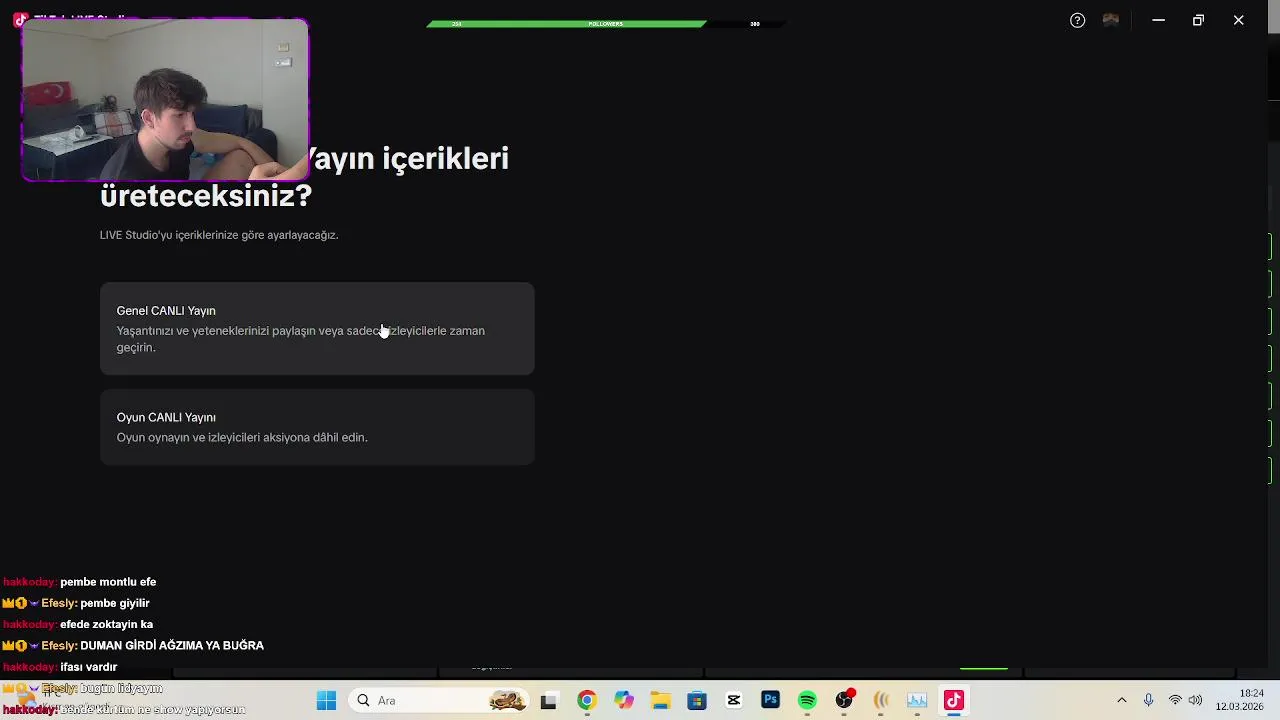Click the 'pembe montlu efe' chat message
Image resolution: width=1280 pixels, height=720 pixels.
coord(108,582)
